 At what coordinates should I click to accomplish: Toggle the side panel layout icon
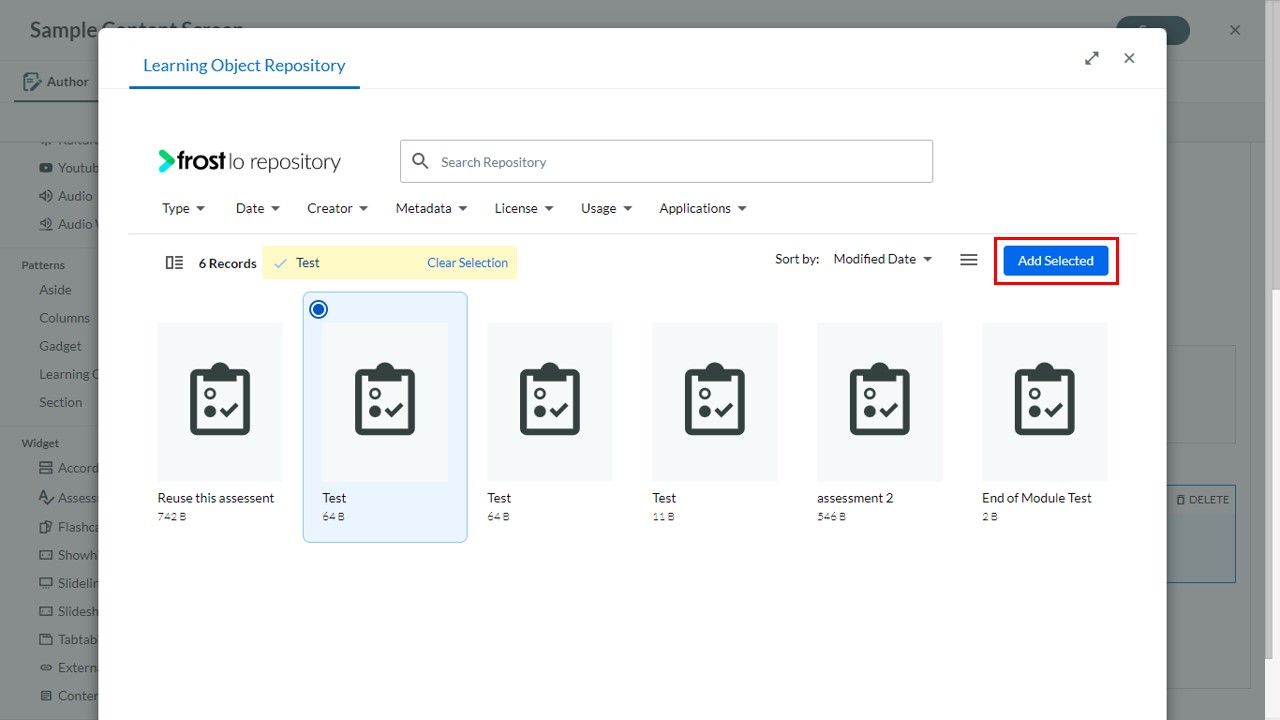(x=174, y=263)
